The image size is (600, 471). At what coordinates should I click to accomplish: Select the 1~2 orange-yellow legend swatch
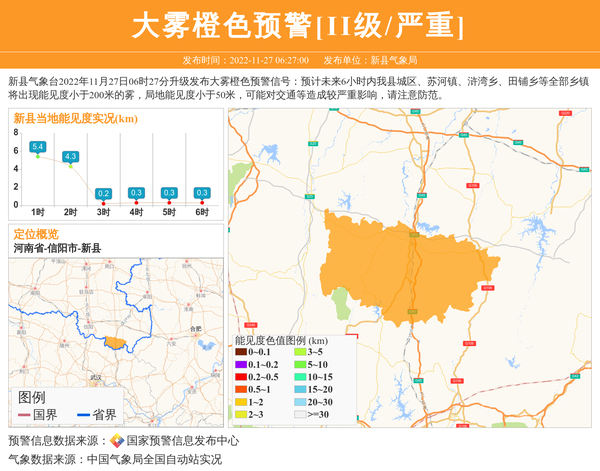click(x=240, y=402)
